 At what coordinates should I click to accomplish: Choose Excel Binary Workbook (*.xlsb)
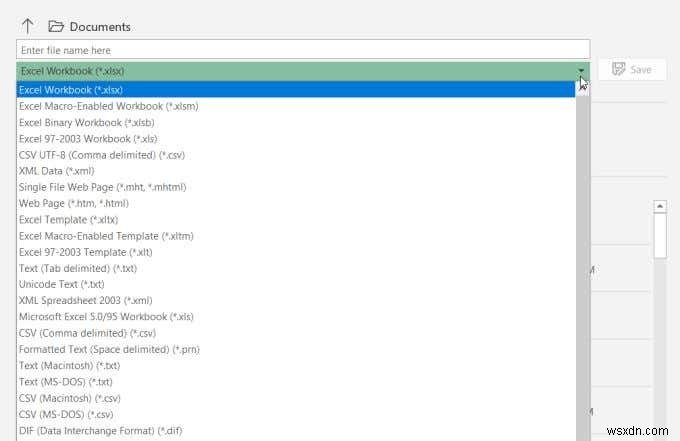click(296, 122)
